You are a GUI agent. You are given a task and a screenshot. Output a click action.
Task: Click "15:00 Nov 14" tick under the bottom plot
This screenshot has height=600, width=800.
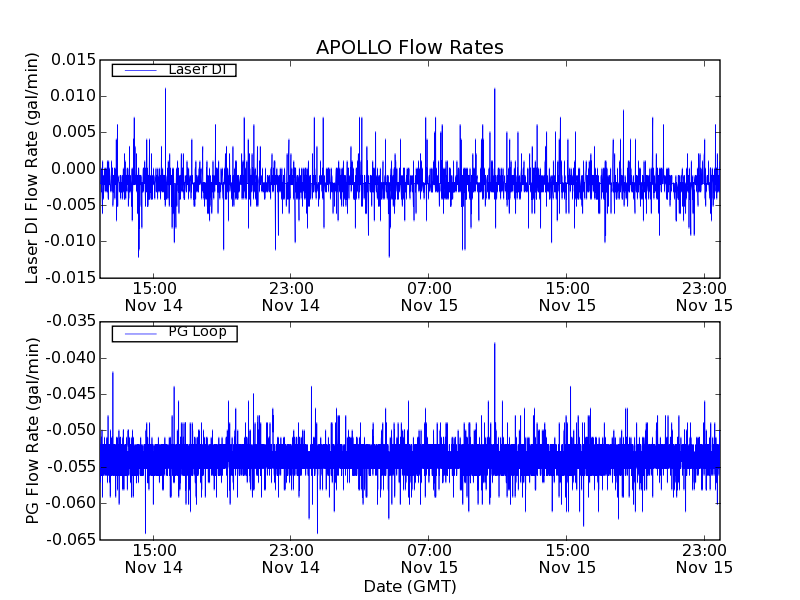[x=153, y=558]
